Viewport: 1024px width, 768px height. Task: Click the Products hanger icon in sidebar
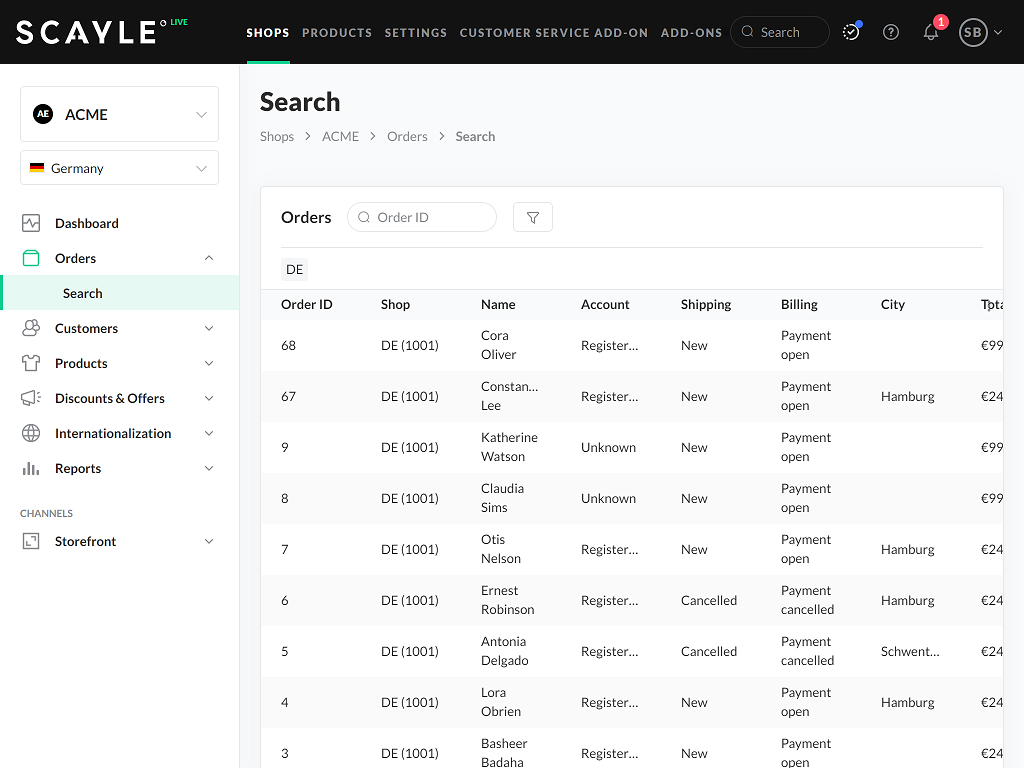pyautogui.click(x=31, y=363)
